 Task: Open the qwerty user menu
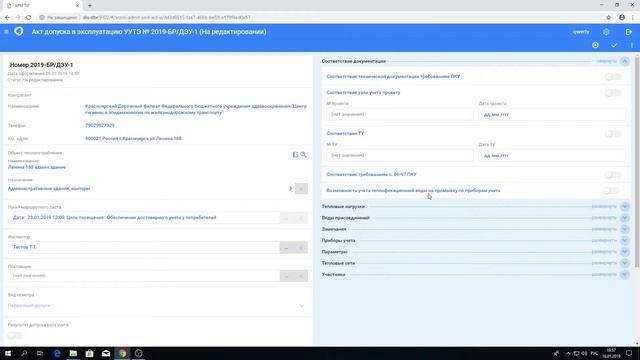point(581,32)
